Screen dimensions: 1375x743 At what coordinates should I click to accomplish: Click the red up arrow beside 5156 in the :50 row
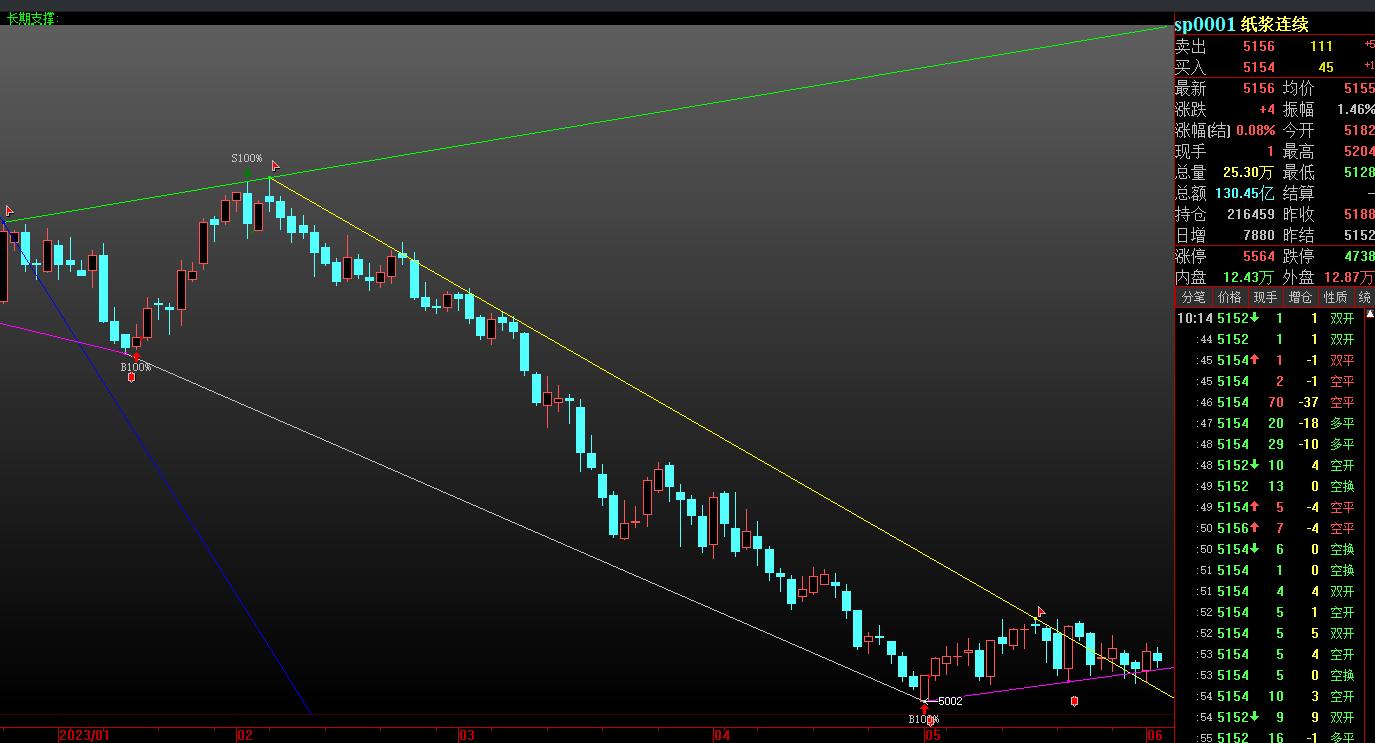[1254, 528]
